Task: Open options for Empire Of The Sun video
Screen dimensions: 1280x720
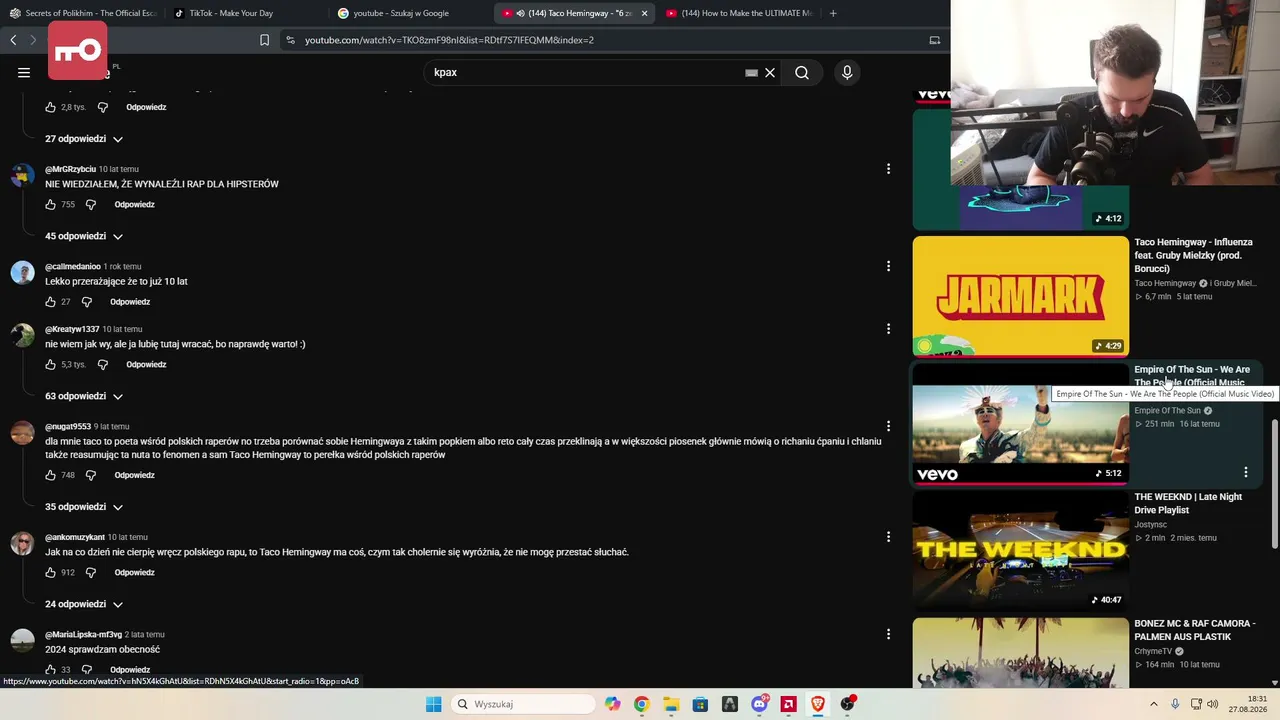Action: (x=1245, y=472)
